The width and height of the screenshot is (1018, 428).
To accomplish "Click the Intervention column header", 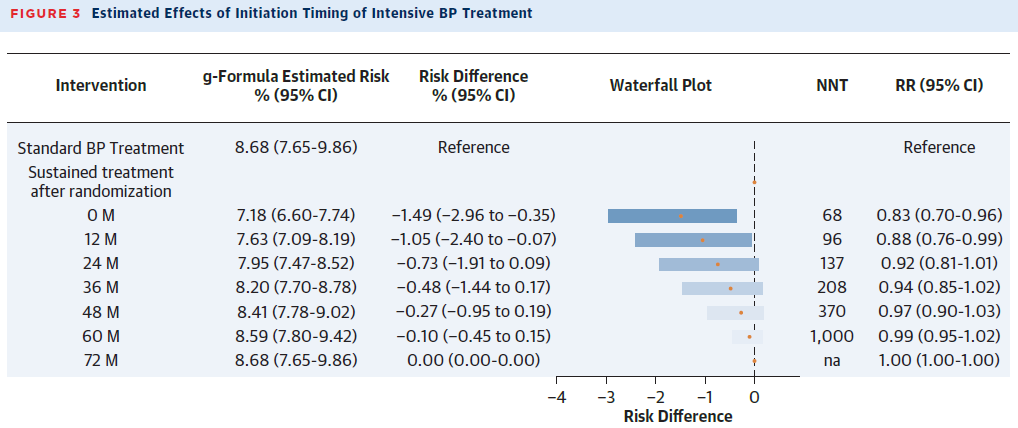I will click(101, 86).
